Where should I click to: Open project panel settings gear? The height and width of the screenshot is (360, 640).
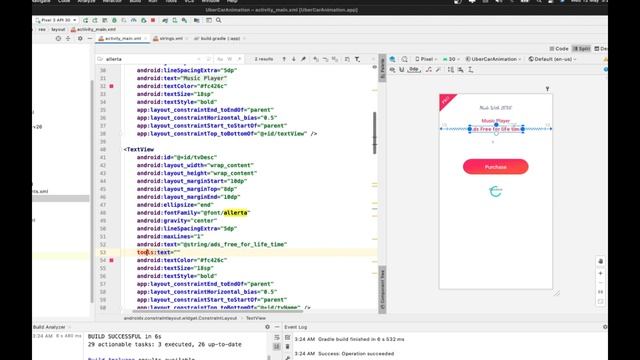pyautogui.click(x=80, y=38)
